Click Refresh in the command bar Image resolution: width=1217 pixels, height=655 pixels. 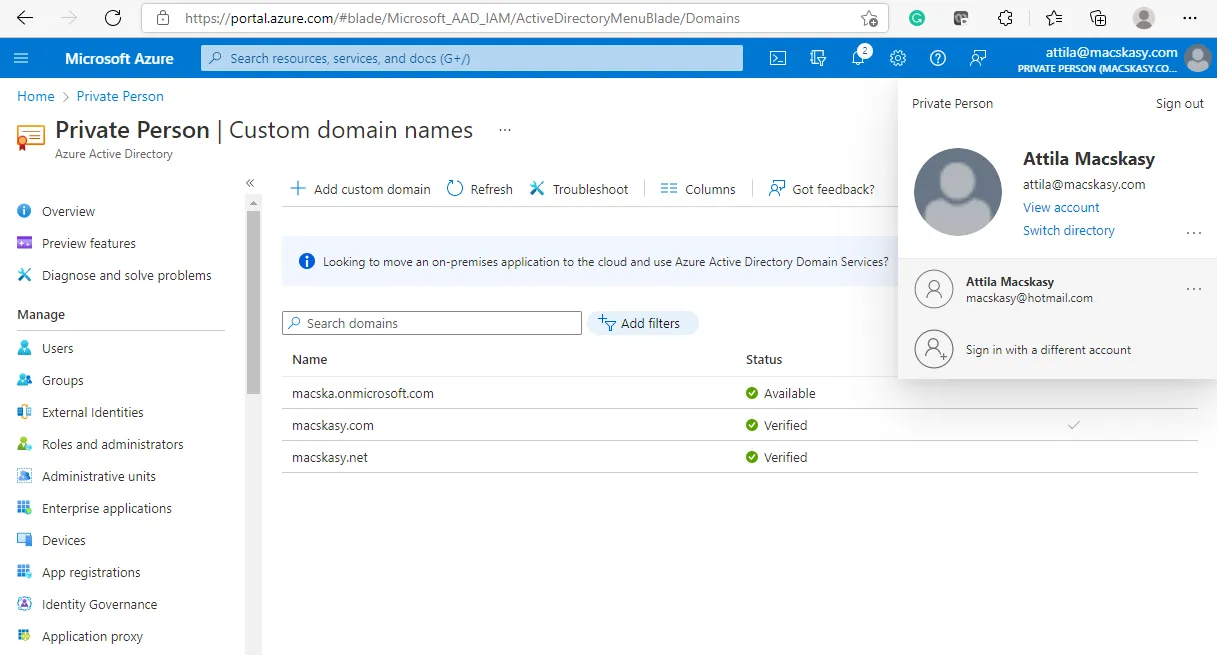point(479,189)
